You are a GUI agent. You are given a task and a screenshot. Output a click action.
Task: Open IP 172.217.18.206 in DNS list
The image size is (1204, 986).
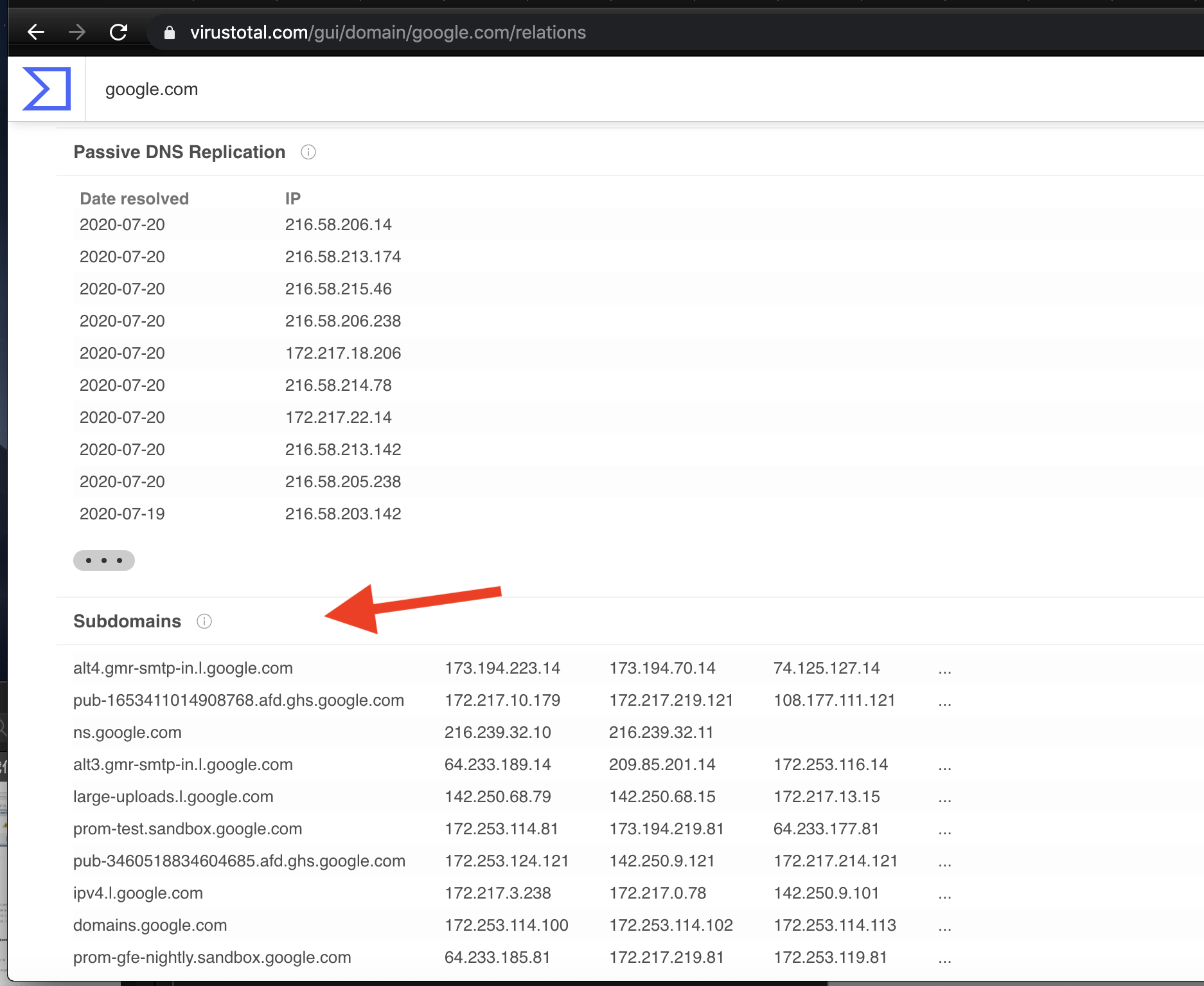(342, 354)
